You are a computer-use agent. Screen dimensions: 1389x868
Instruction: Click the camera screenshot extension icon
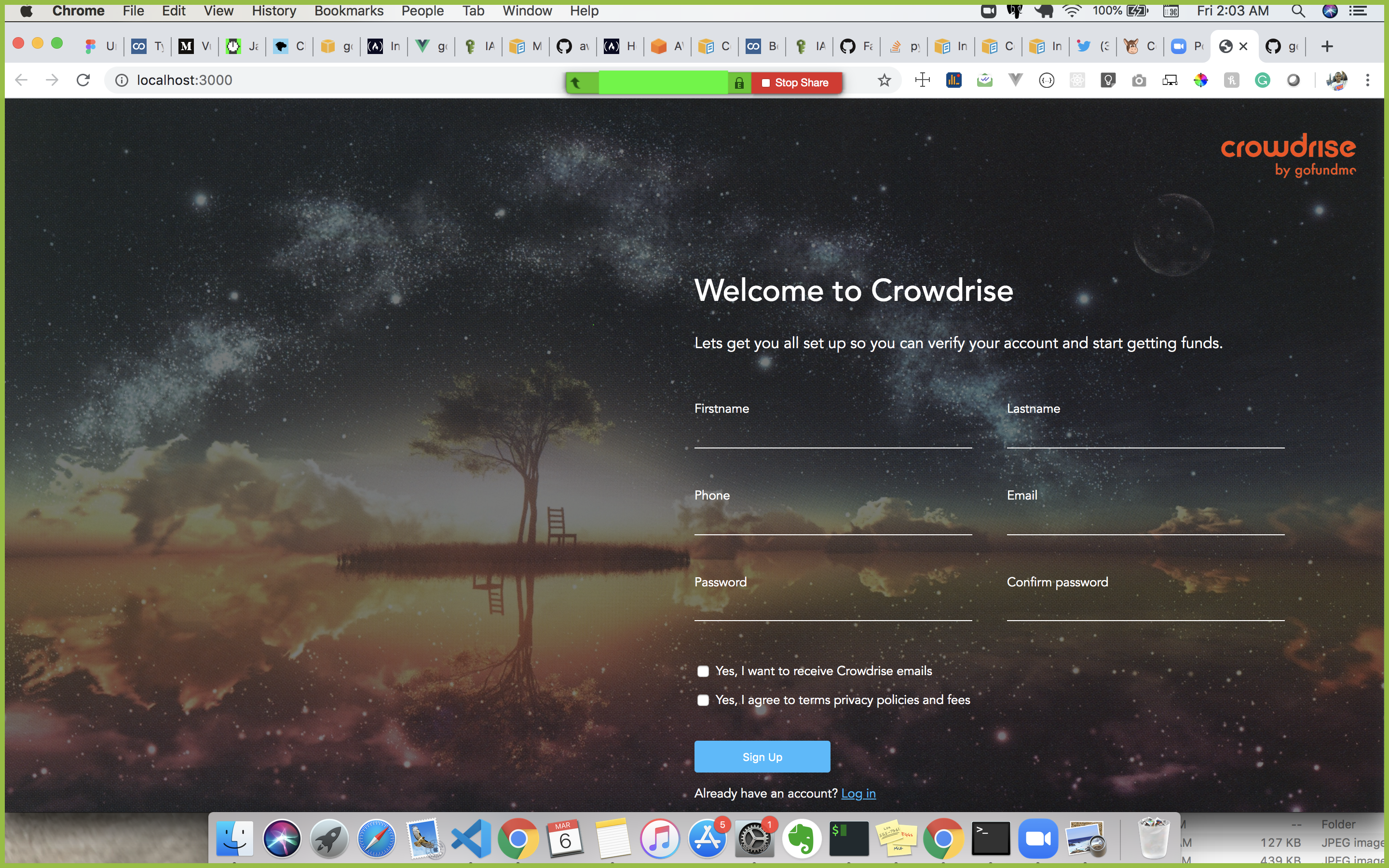click(1139, 81)
